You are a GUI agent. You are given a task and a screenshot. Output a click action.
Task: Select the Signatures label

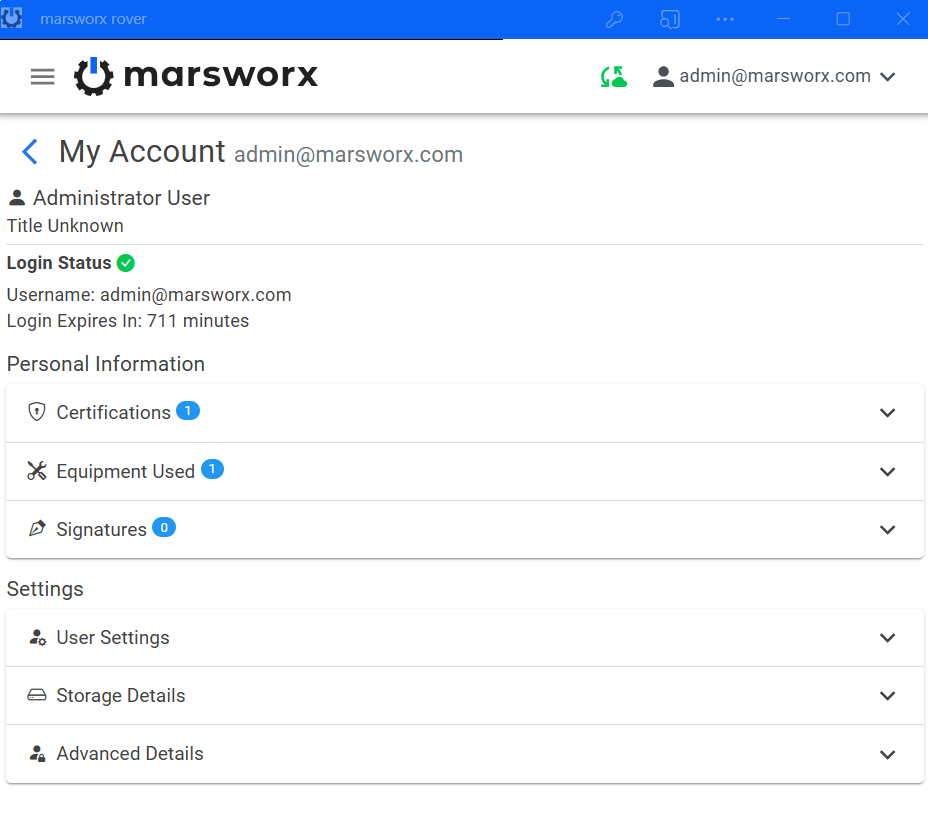click(x=101, y=530)
